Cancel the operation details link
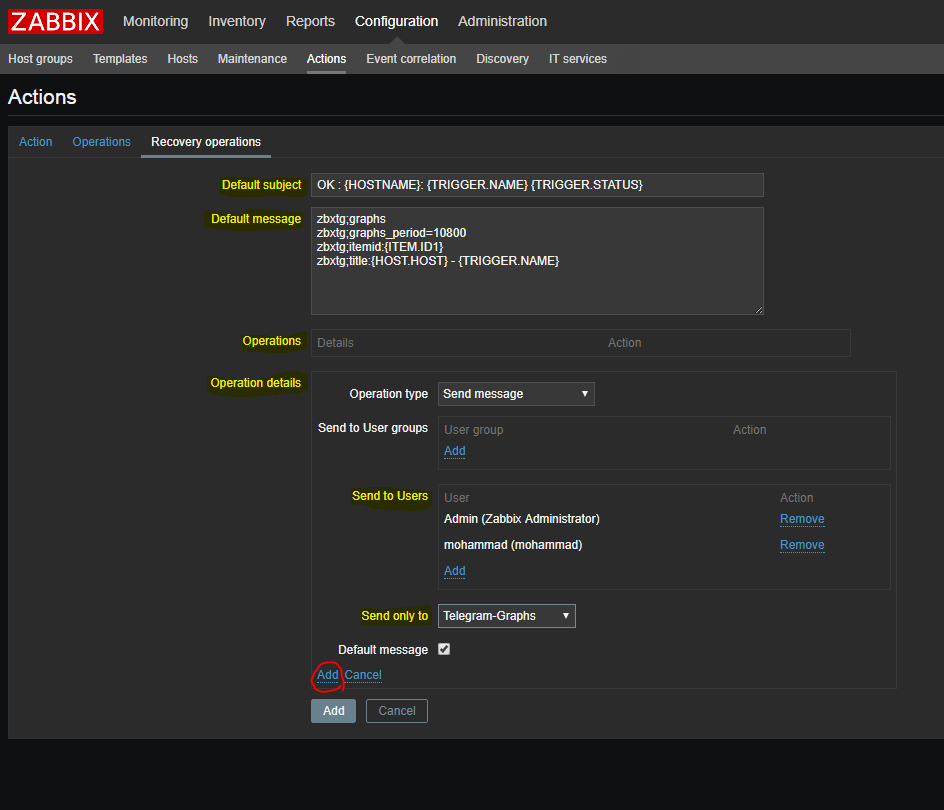Screen dimensions: 944x810 coord(363,675)
